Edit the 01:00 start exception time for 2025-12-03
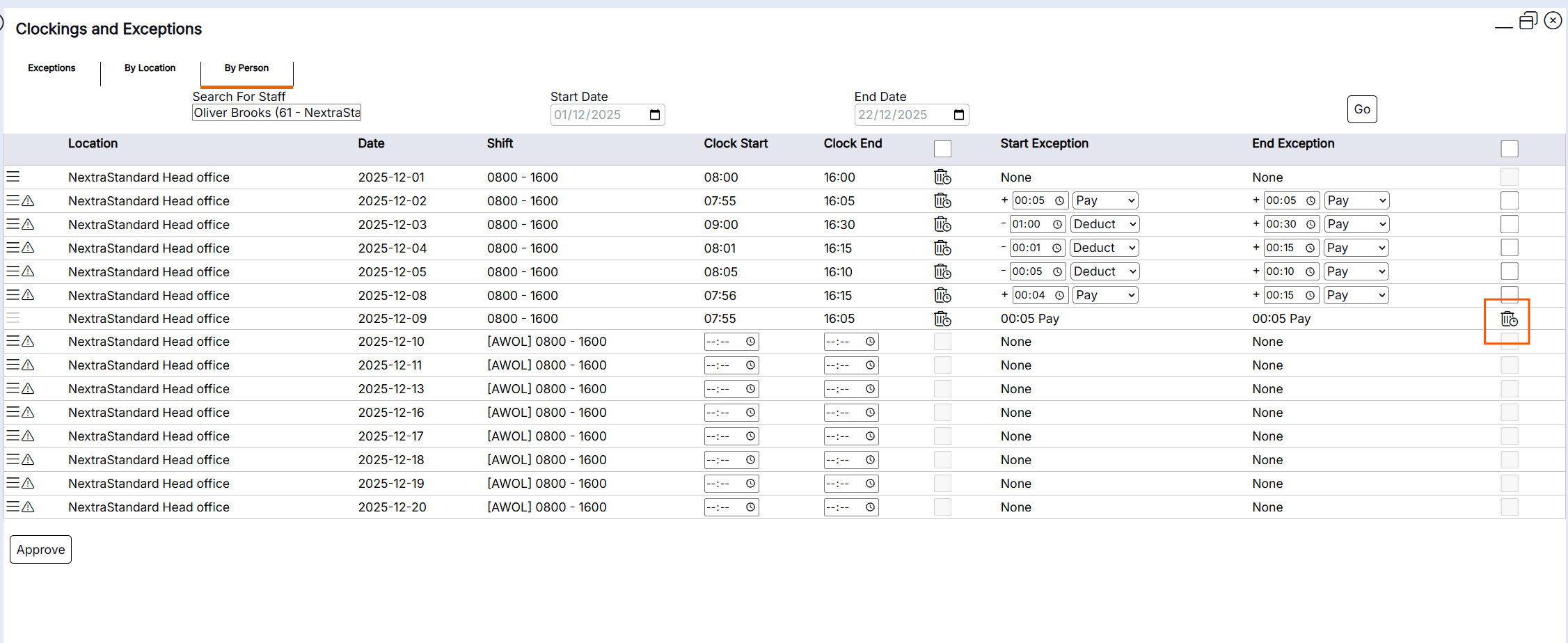This screenshot has height=643, width=1568. tap(1038, 224)
